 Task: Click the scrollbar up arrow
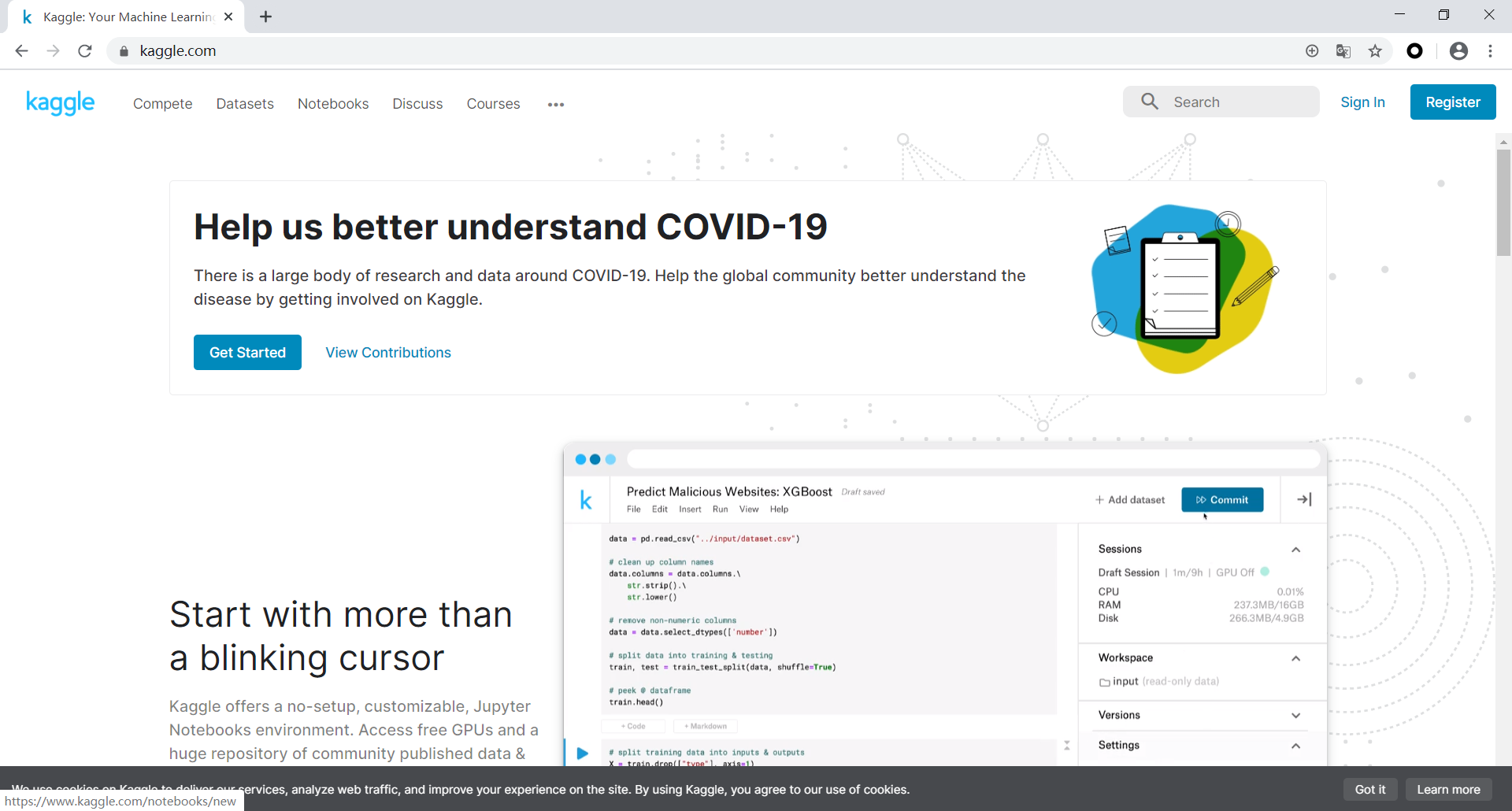click(1503, 143)
